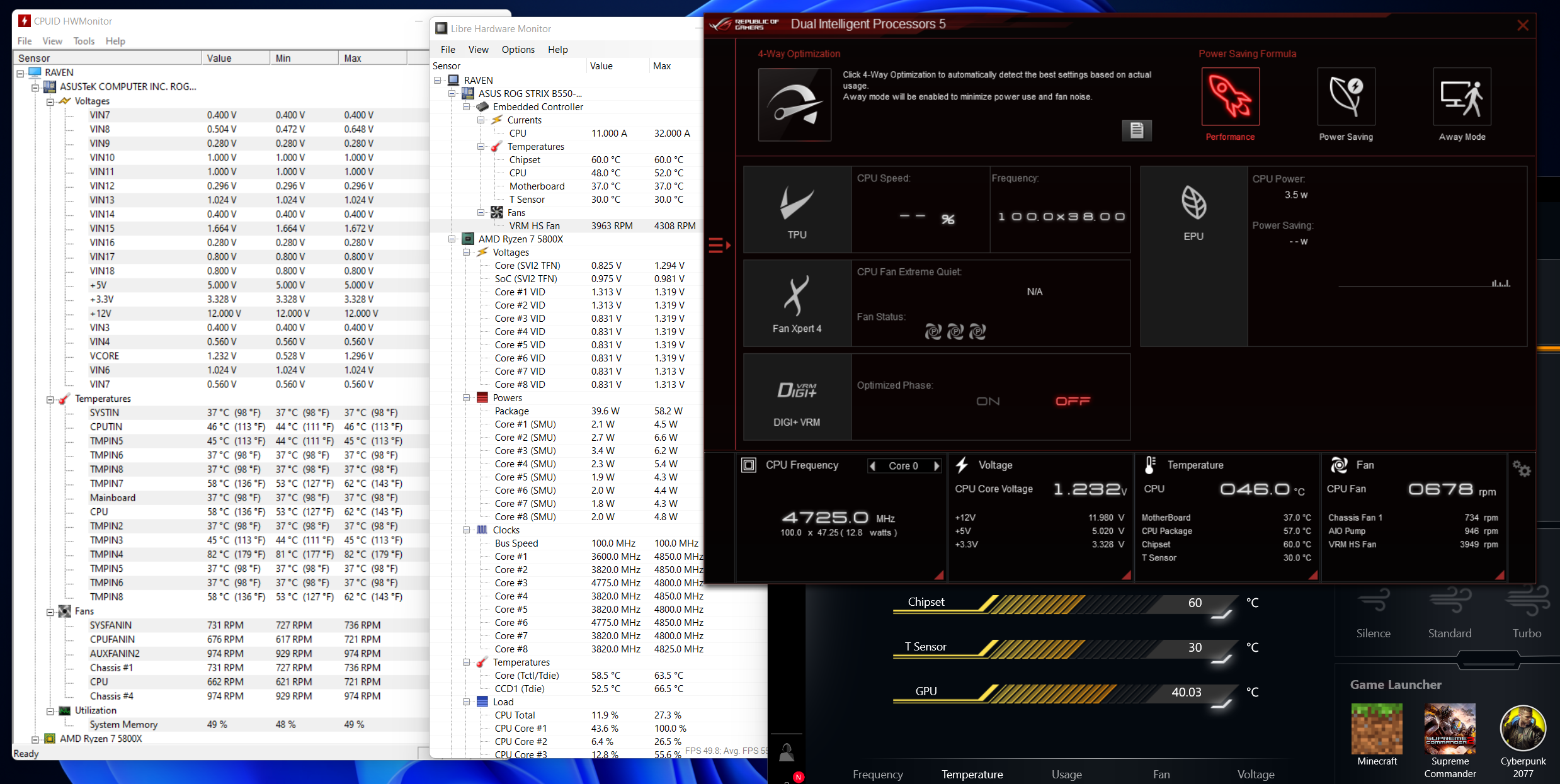This screenshot has width=1560, height=784.
Task: Switch to the Fan tab at the bottom
Action: point(1161,774)
